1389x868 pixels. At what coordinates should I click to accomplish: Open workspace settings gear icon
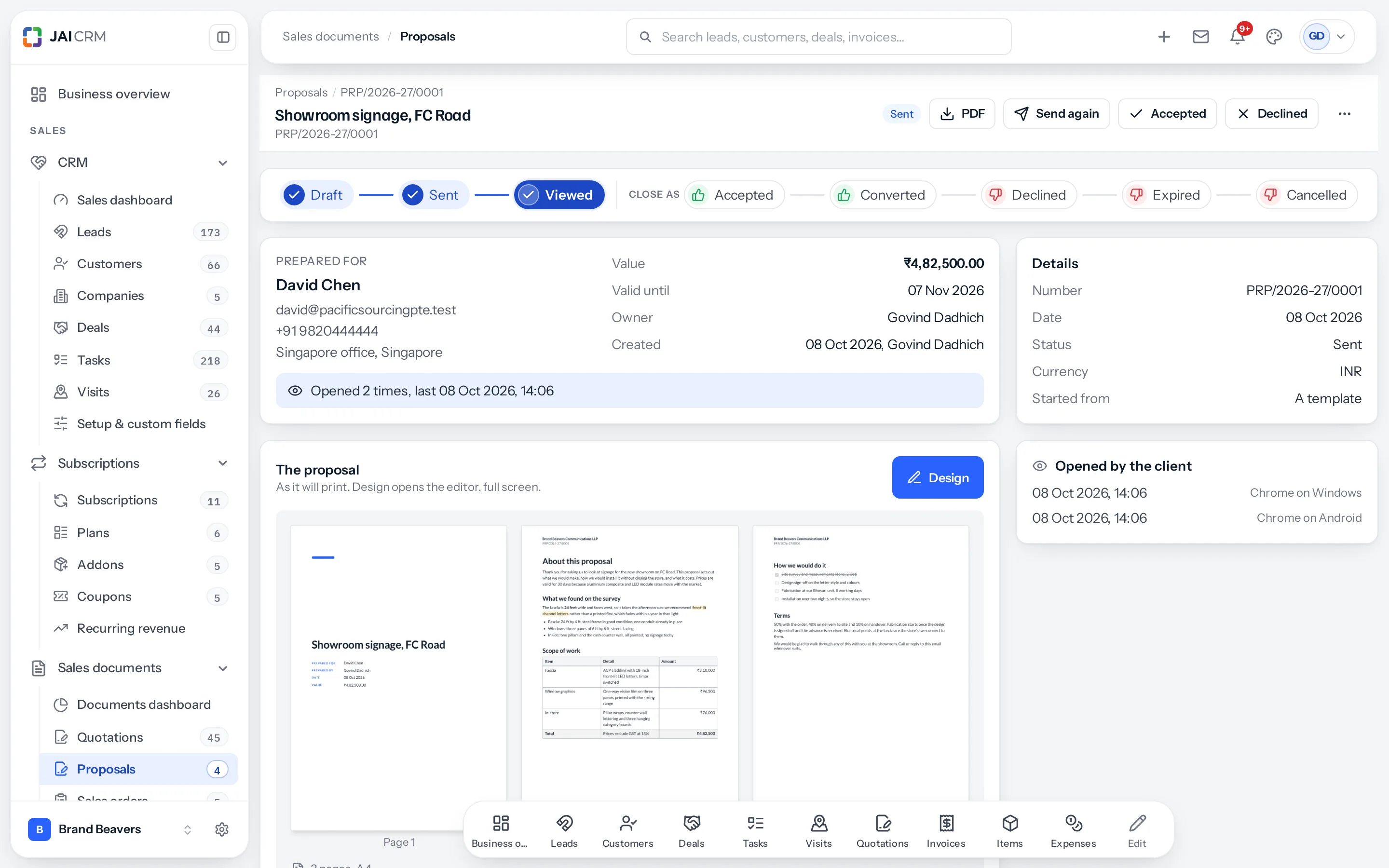222,829
